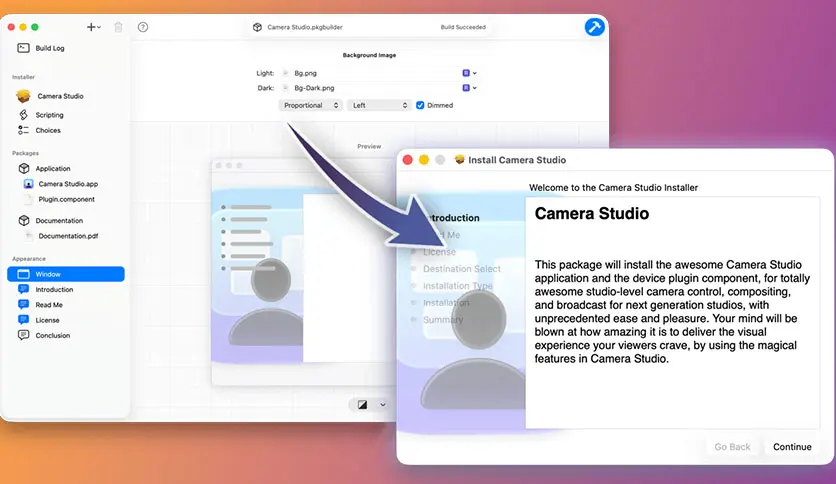Open the Proportional scaling dropdown
The height and width of the screenshot is (484, 836).
pos(311,106)
